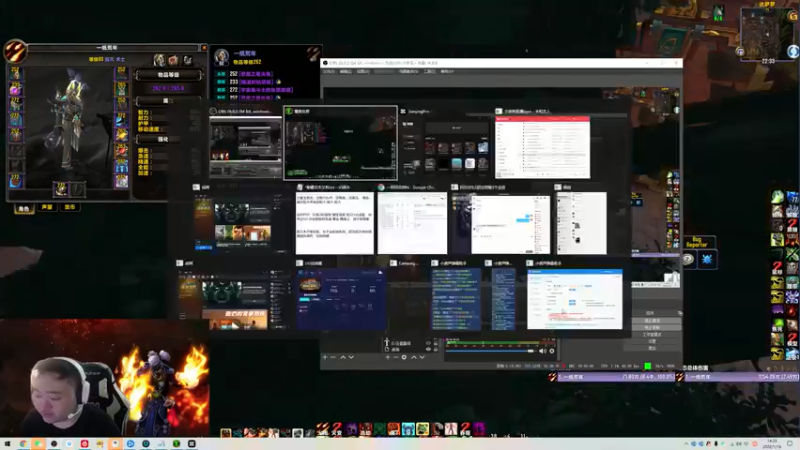Click the neck equipment slot icon

point(15,89)
